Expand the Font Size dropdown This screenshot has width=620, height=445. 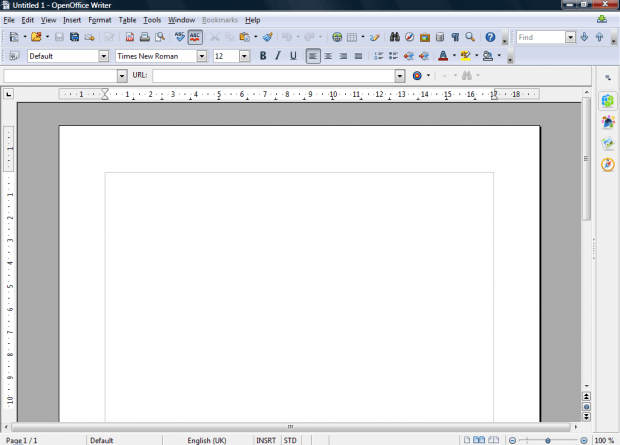(x=245, y=56)
